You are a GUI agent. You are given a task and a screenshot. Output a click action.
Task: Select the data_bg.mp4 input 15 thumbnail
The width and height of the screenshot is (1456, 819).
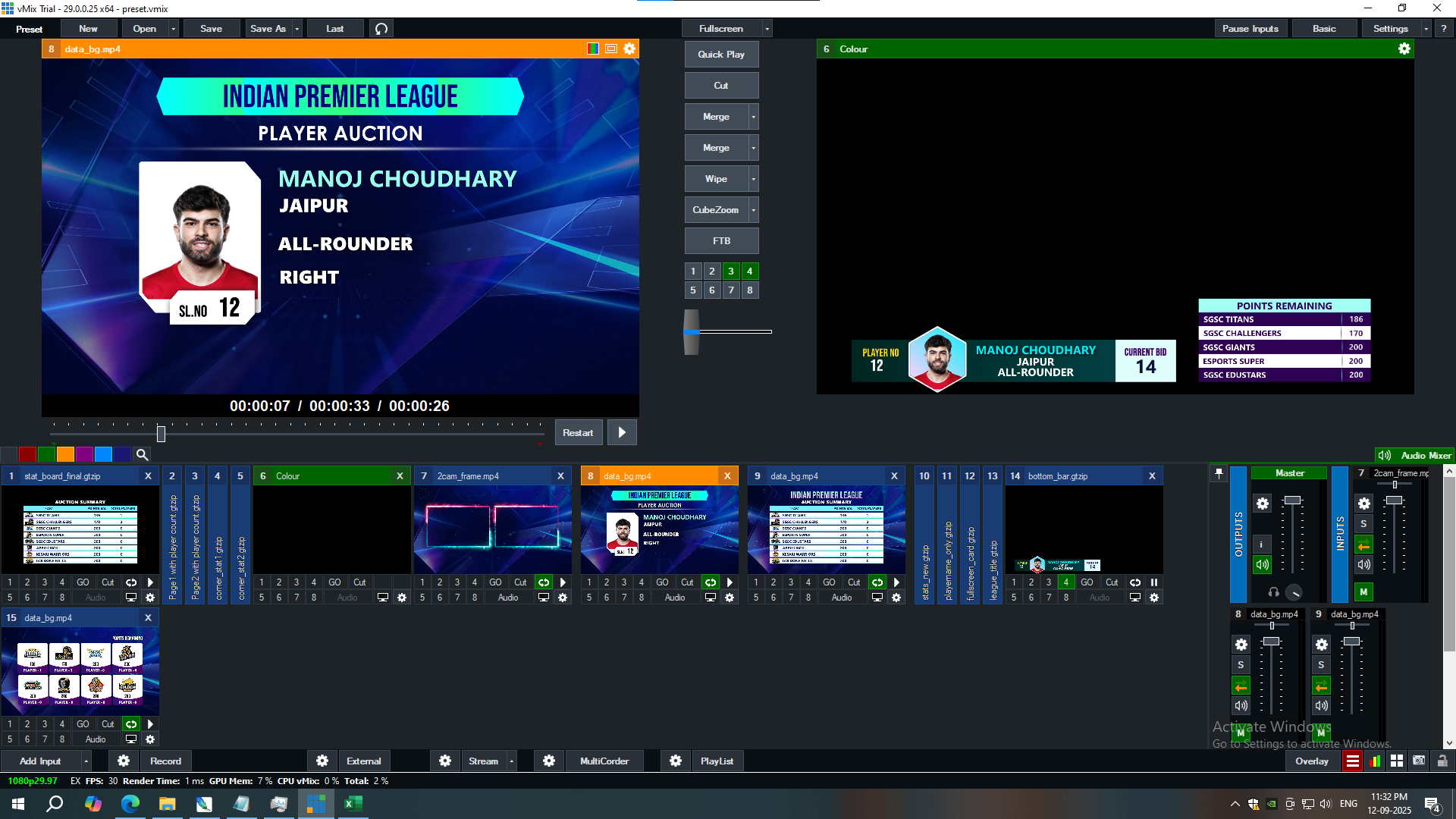coord(80,671)
